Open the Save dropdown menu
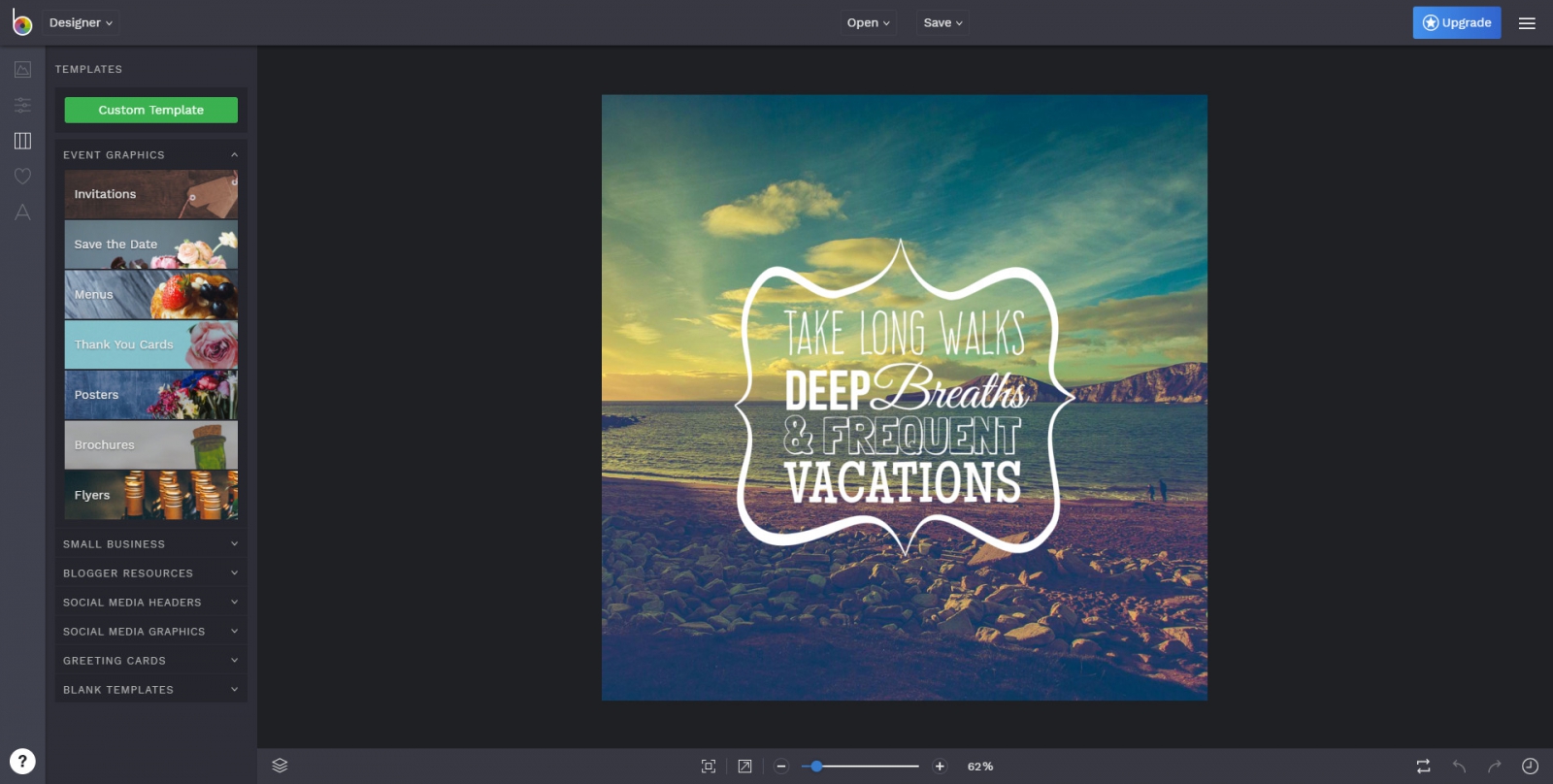 click(943, 23)
